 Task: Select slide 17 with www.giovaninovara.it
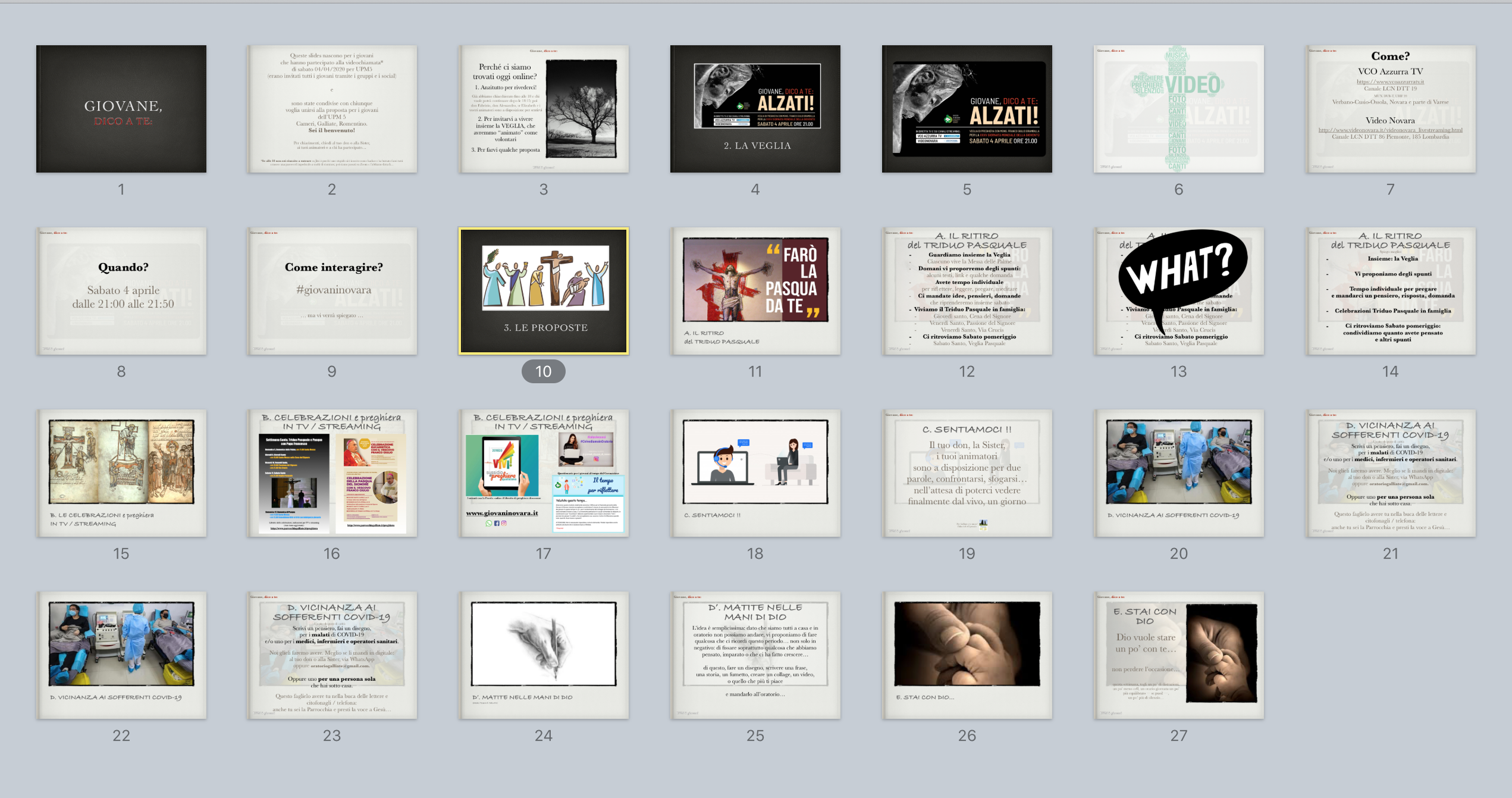pos(544,473)
